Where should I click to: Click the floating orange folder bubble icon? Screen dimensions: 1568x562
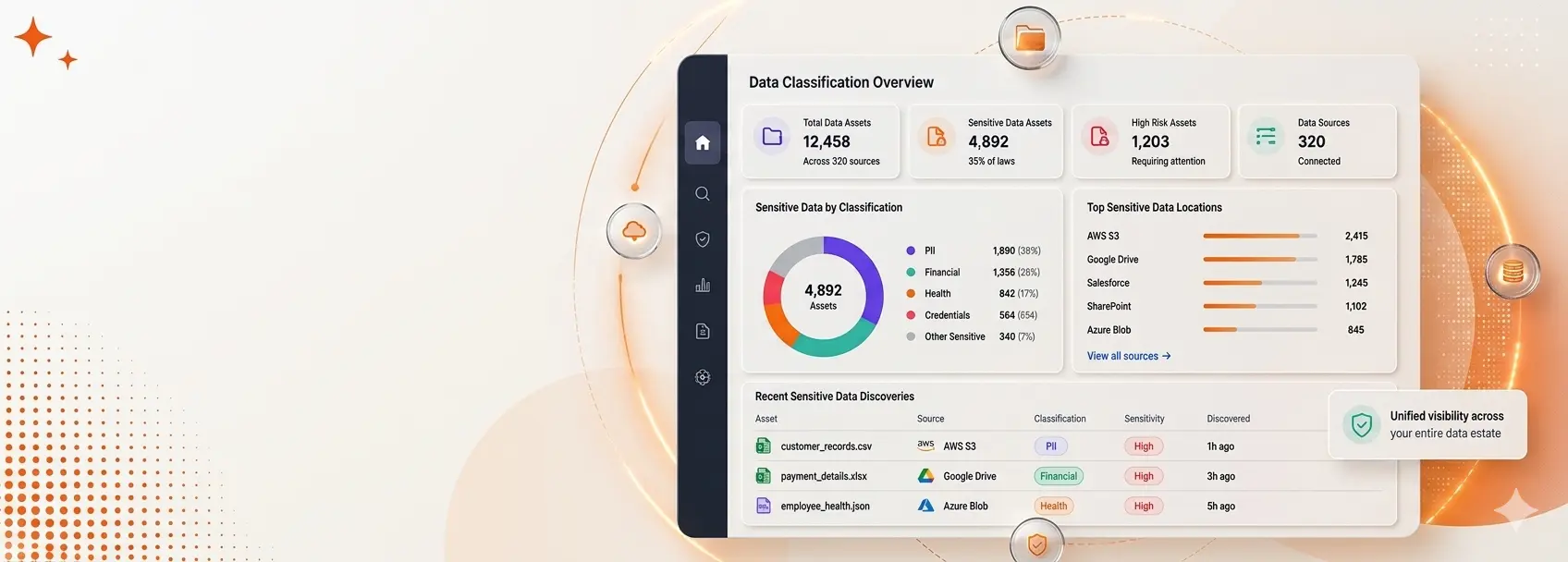(1030, 38)
